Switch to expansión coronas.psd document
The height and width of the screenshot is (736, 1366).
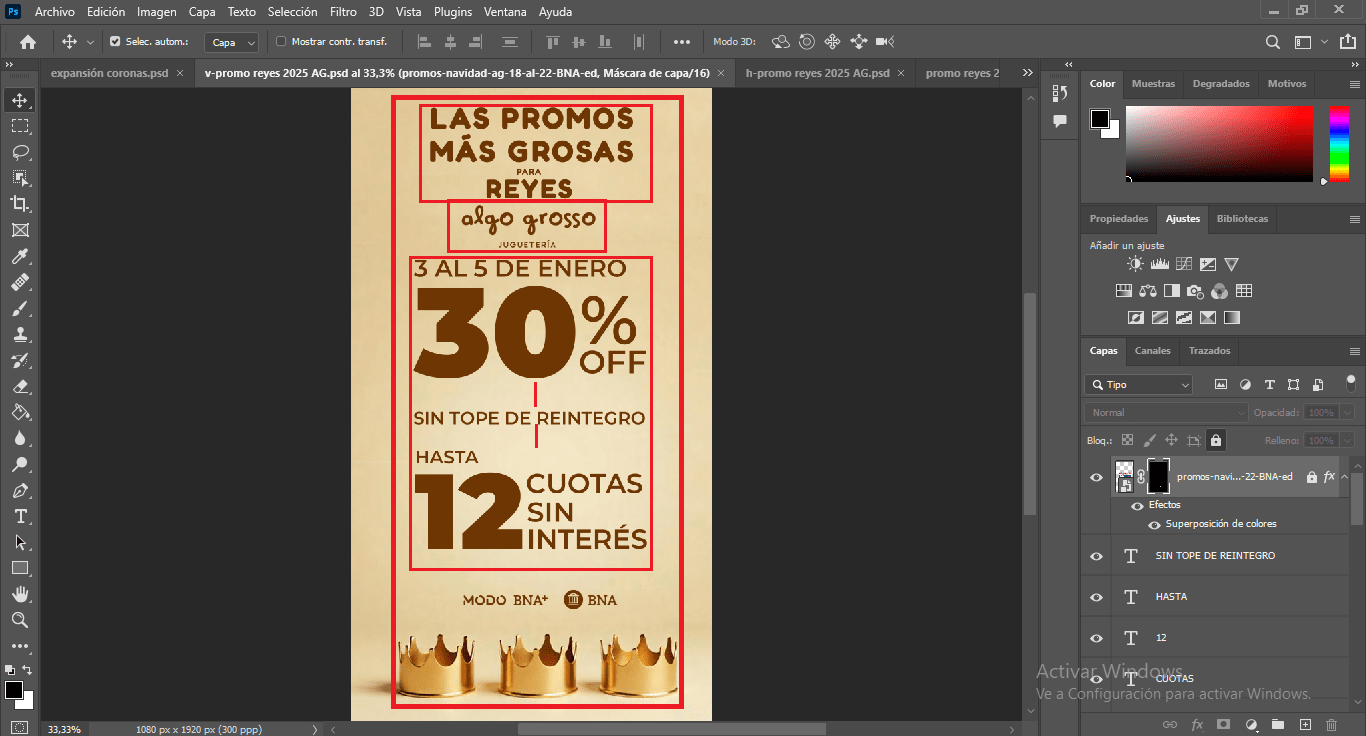click(x=109, y=73)
